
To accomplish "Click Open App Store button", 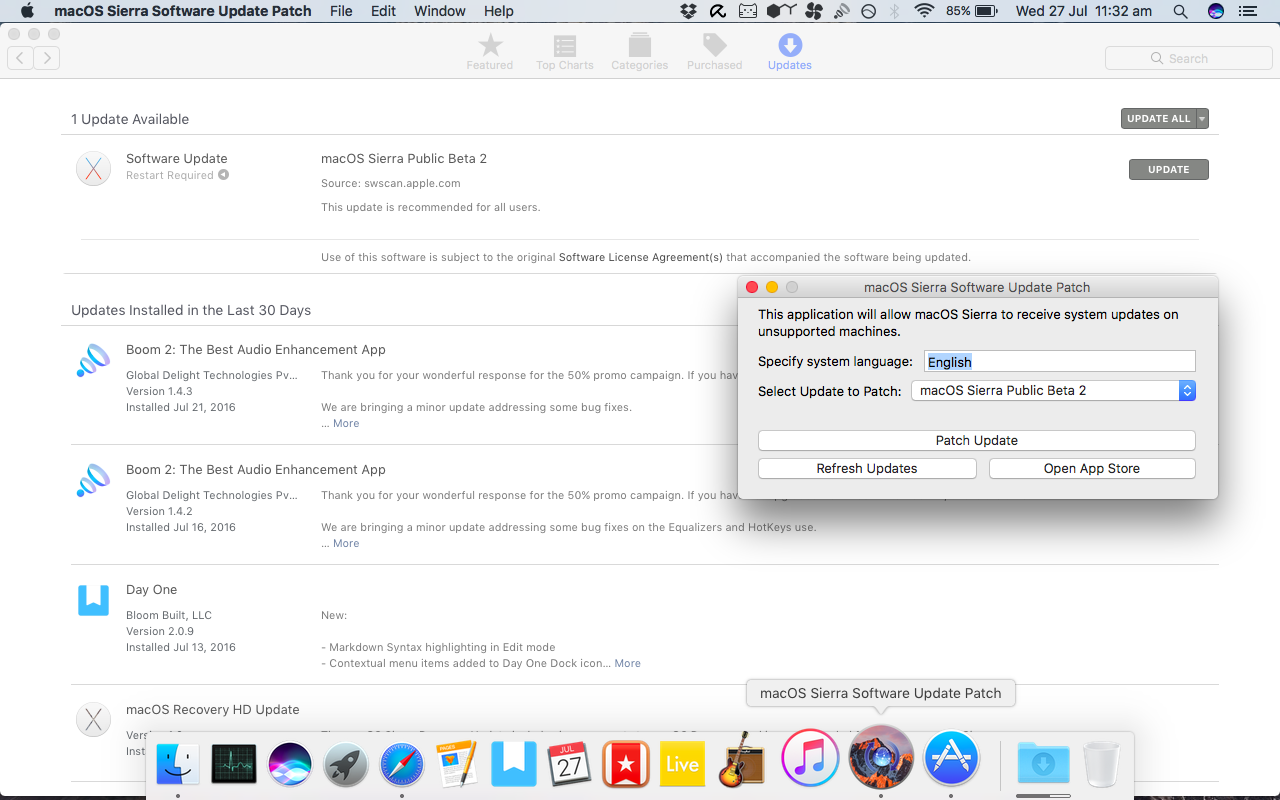I will (1091, 468).
